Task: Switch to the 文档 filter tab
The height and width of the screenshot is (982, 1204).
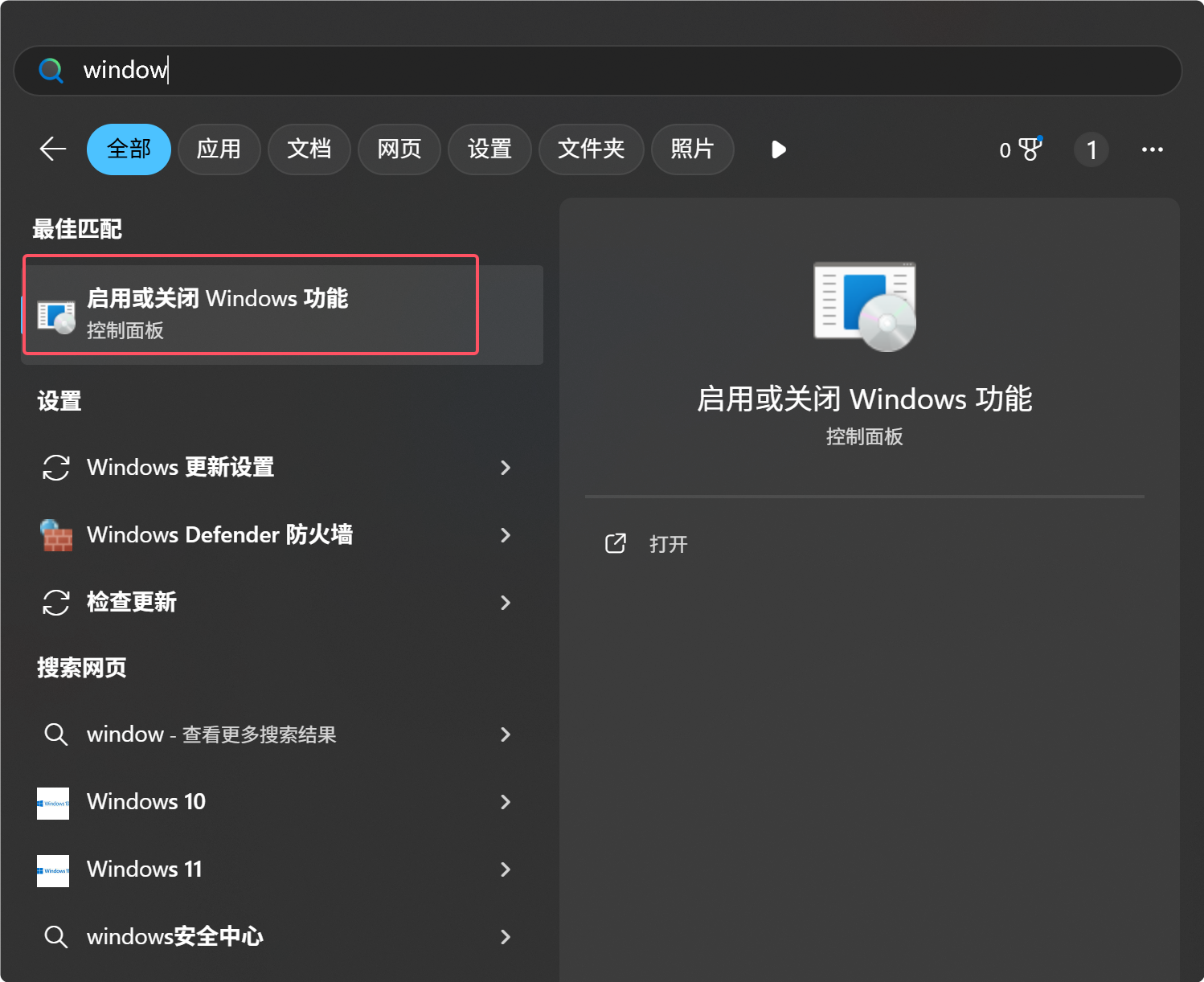Action: click(309, 149)
